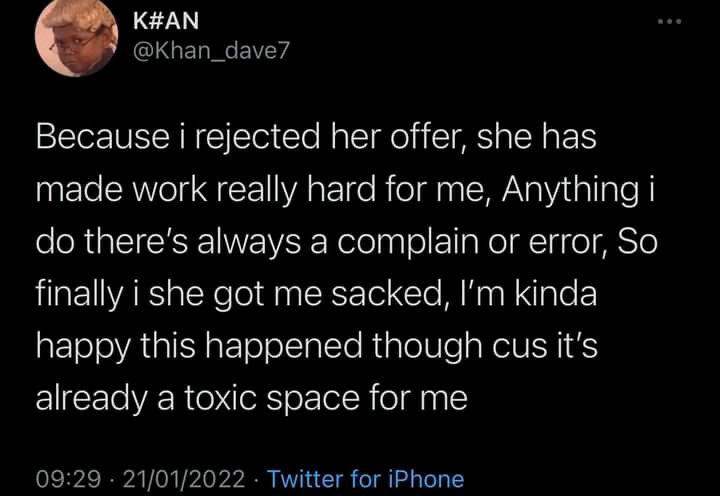This screenshot has width=720, height=496.
Task: Click the word 'kinda' in the tweet
Action: (555, 293)
